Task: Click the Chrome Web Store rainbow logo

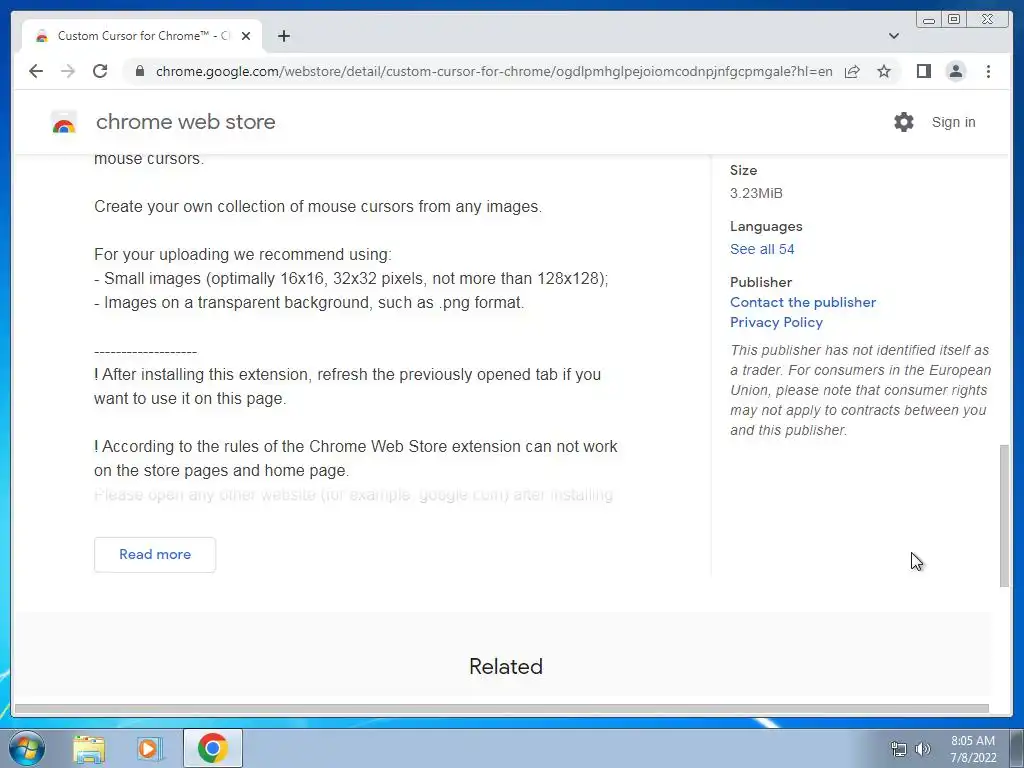Action: click(64, 122)
